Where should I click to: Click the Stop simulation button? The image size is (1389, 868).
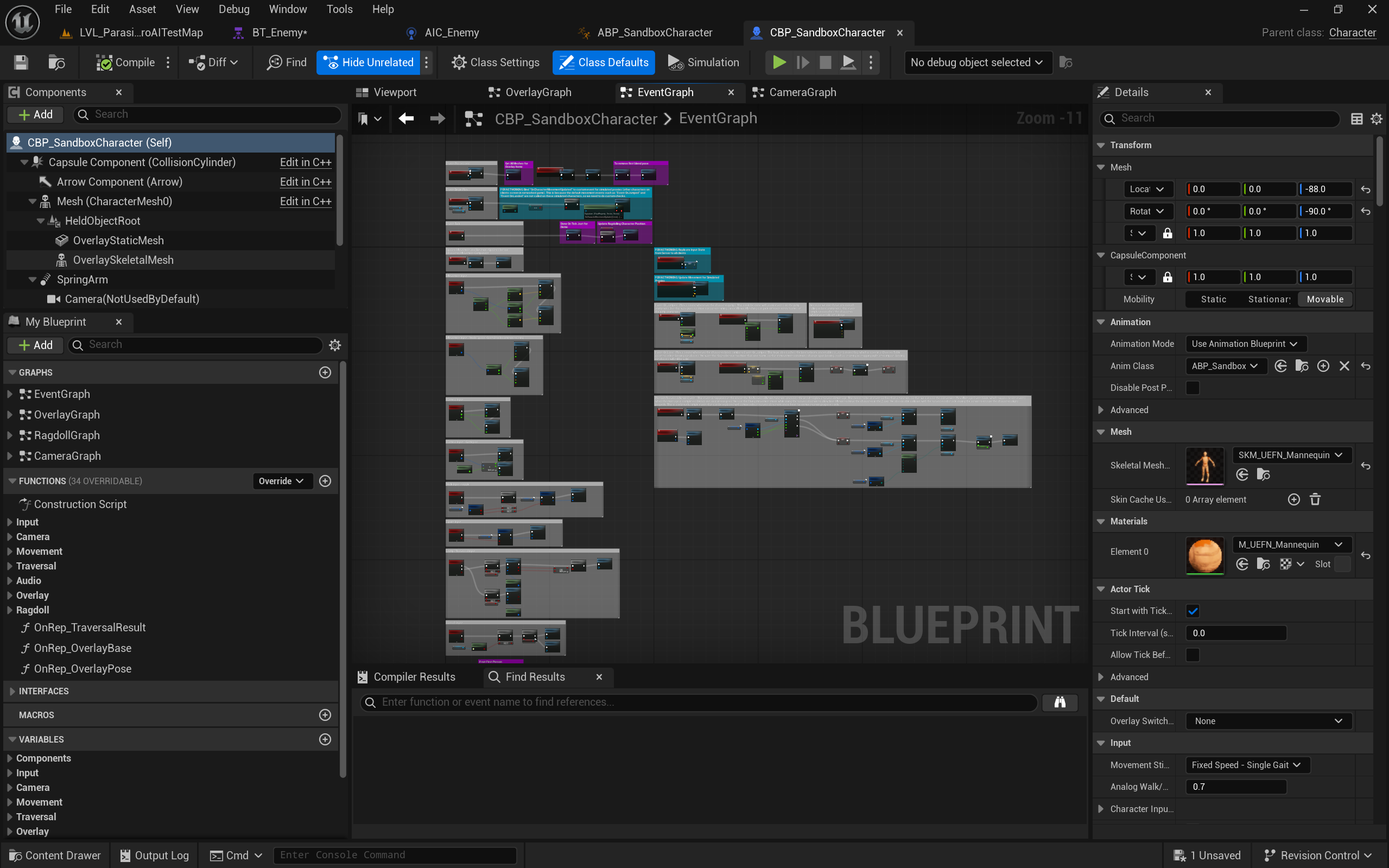(x=825, y=62)
